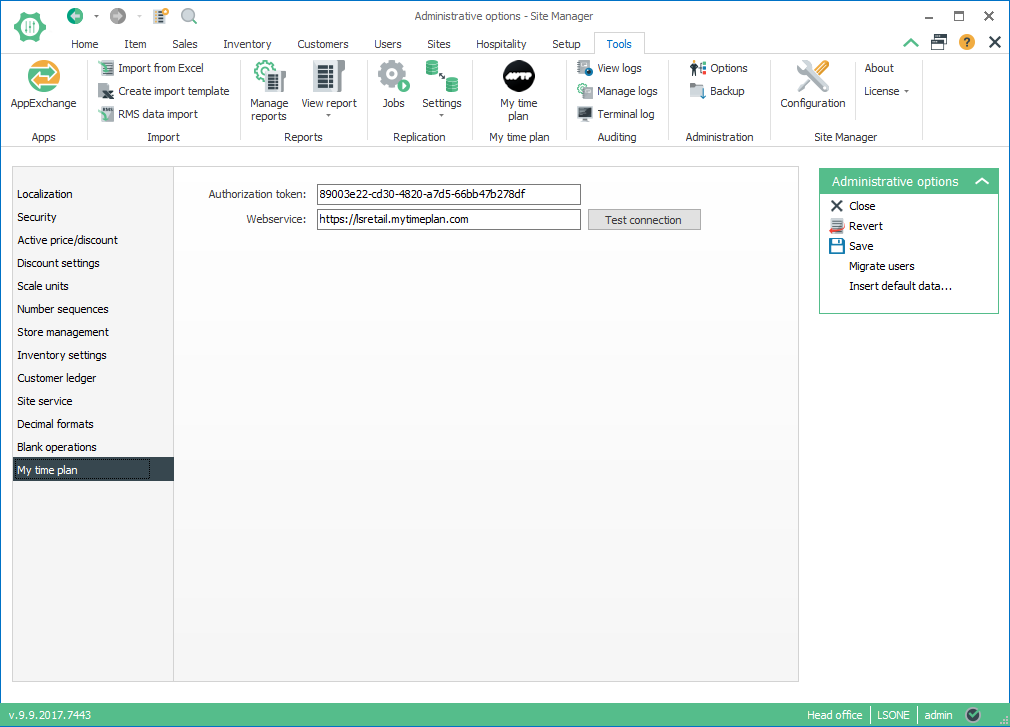Click Save in Administrative options
The image size is (1010, 727).
click(x=860, y=246)
